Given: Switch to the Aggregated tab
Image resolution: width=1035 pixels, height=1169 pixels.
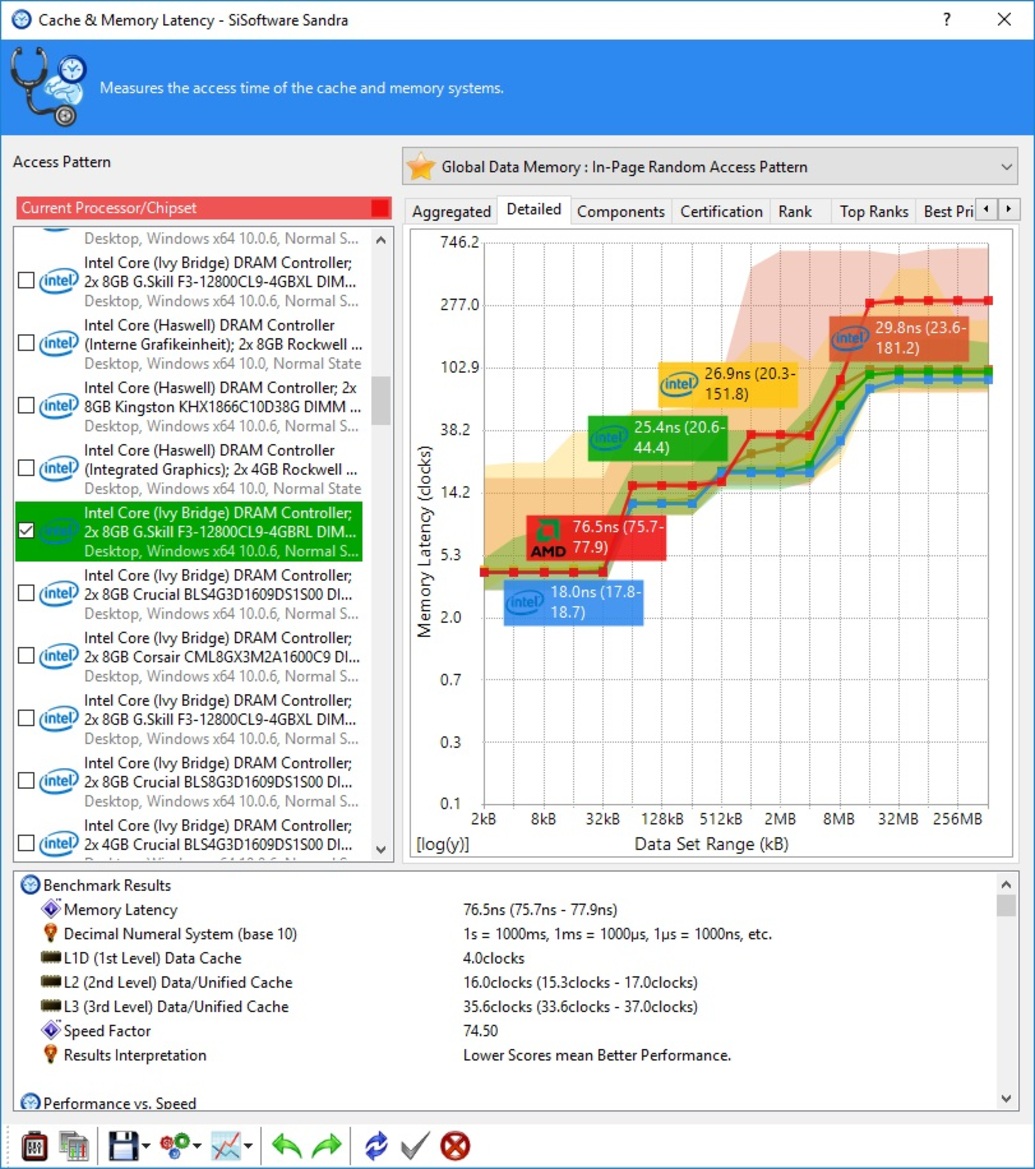Looking at the screenshot, I should (x=451, y=212).
